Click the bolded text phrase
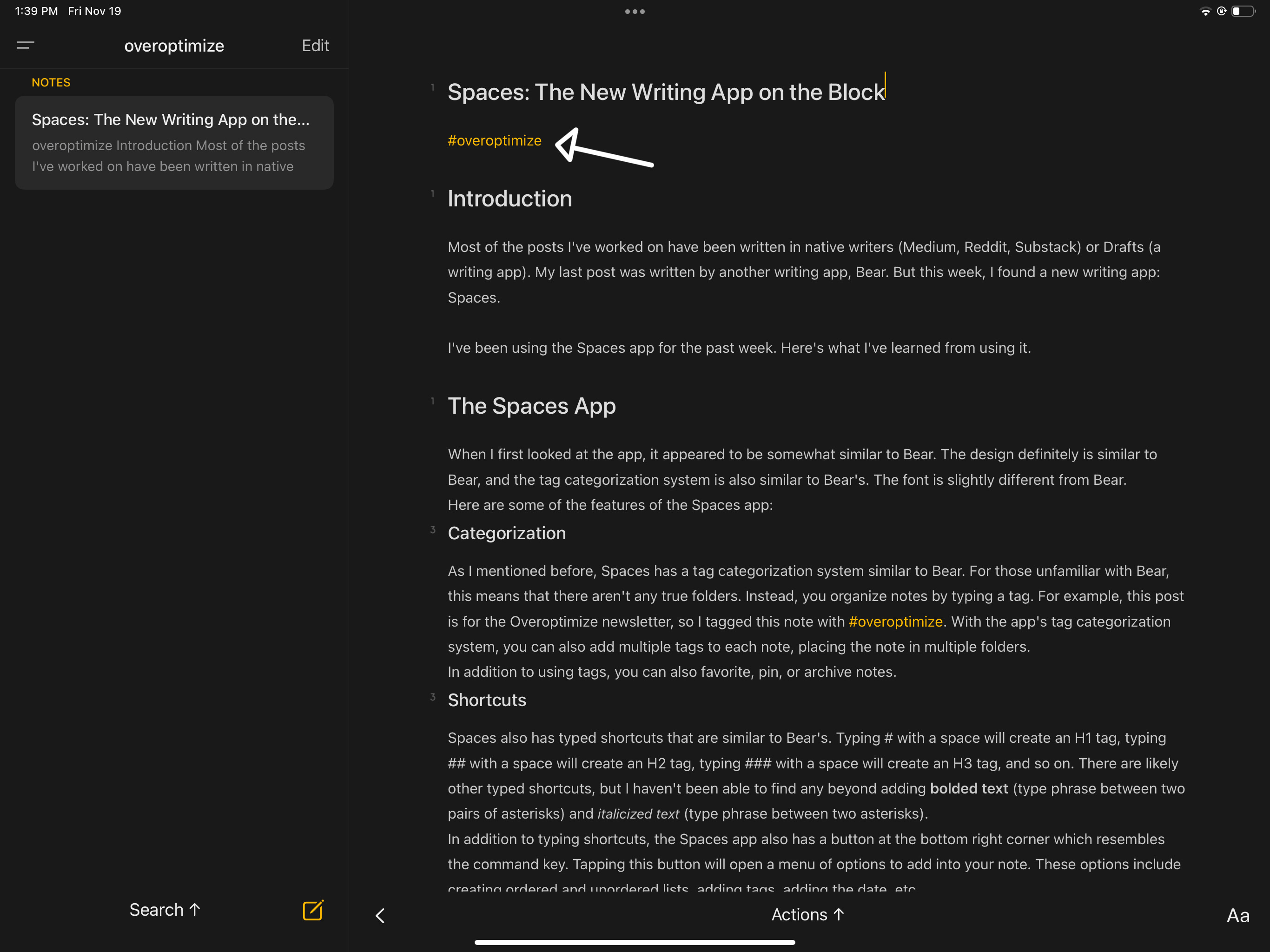 click(969, 789)
